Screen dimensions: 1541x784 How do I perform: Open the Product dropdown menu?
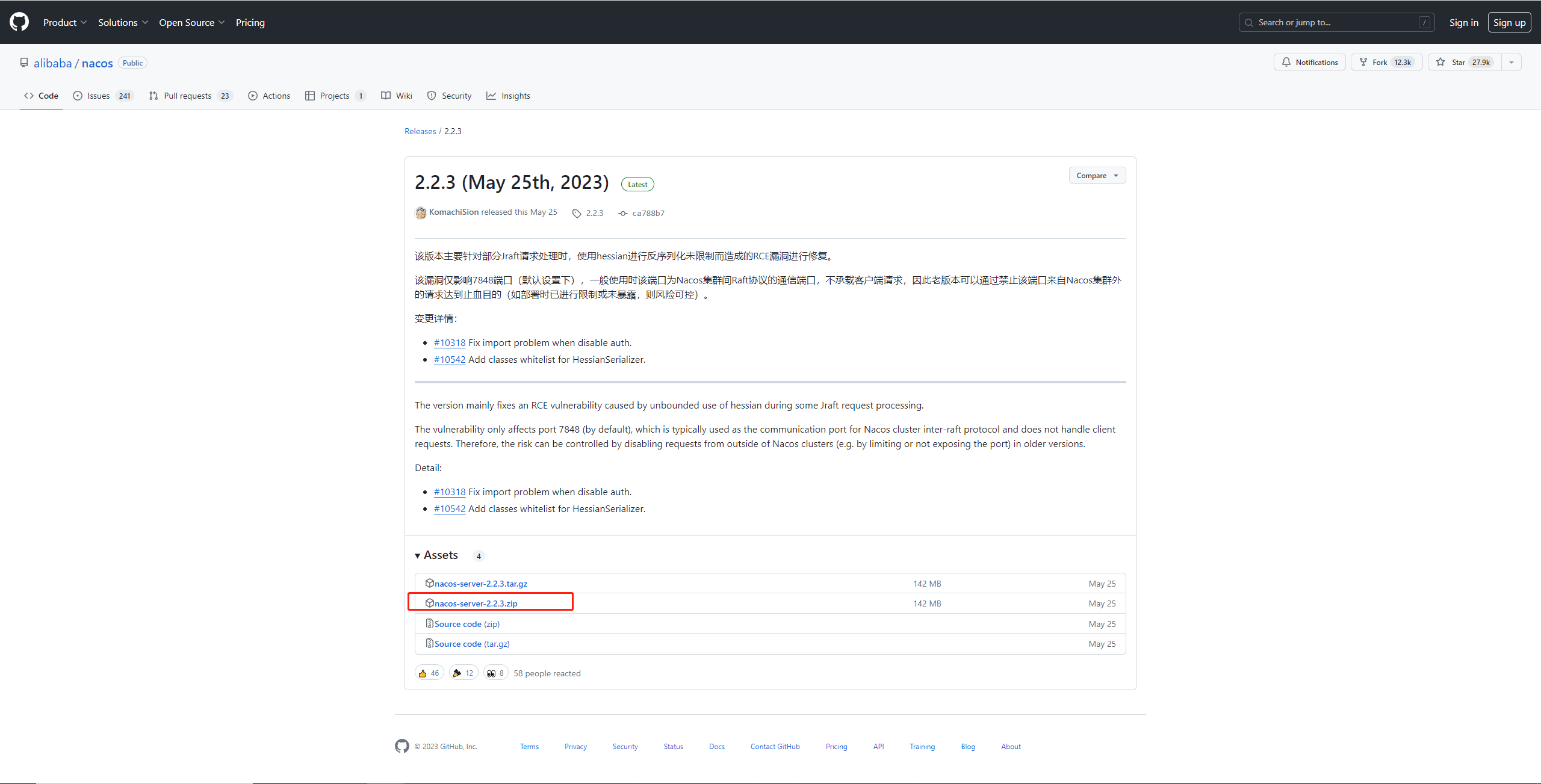[65, 22]
